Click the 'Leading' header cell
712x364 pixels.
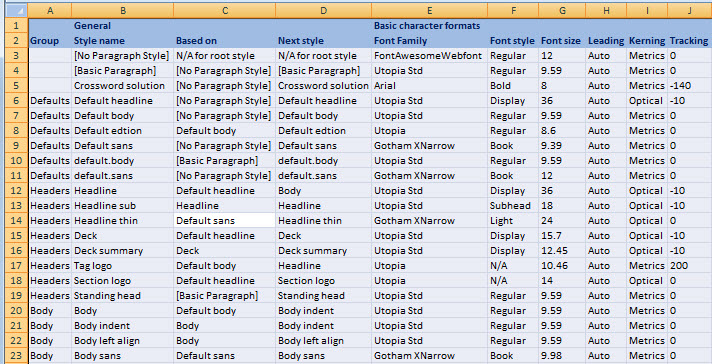coord(606,40)
